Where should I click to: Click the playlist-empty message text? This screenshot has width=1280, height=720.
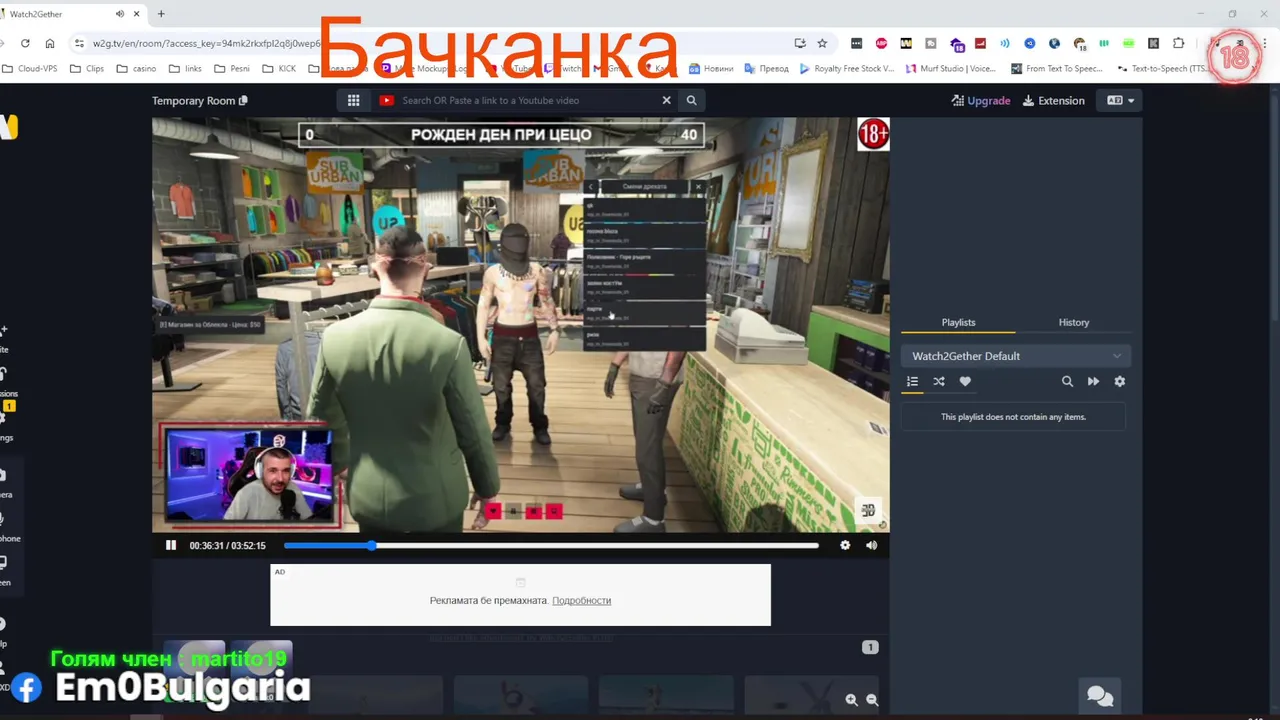click(1013, 417)
